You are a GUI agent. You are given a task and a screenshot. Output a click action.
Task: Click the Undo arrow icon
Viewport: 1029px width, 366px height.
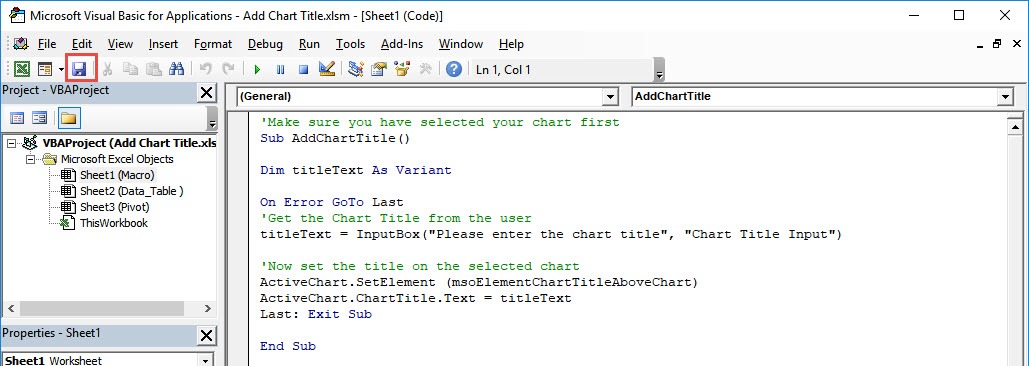(205, 69)
